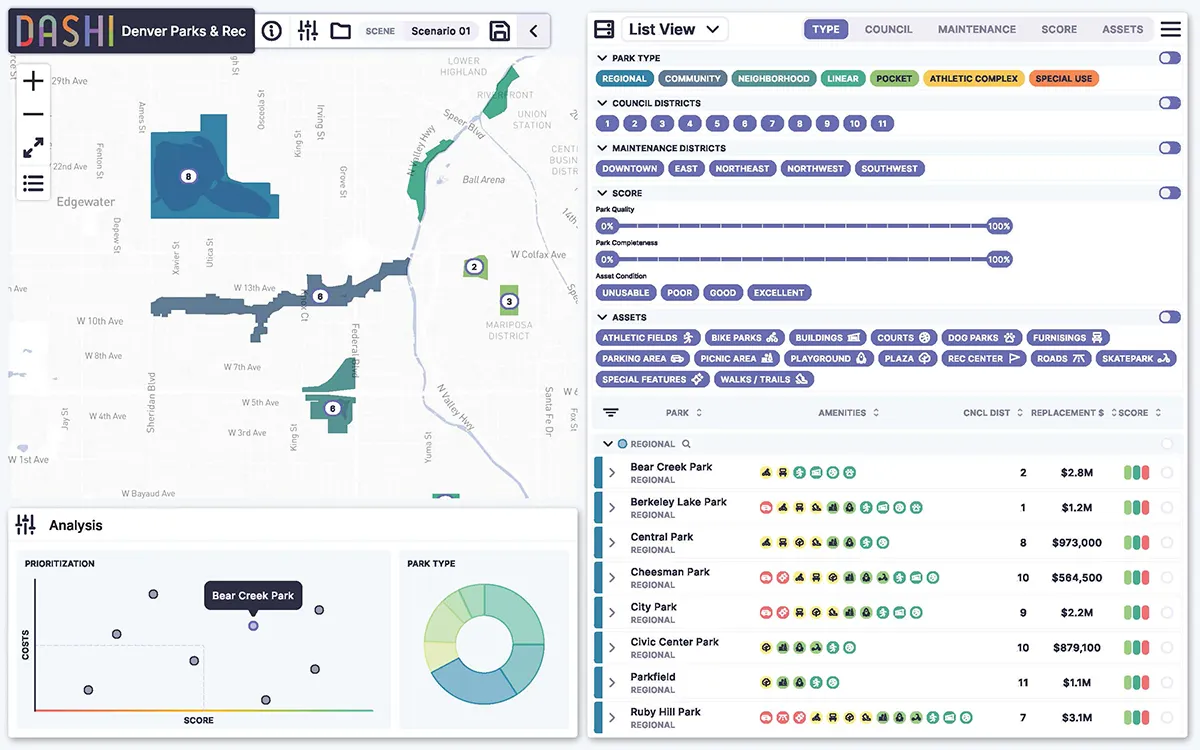Image resolution: width=1200 pixels, height=750 pixels.
Task: Expand map to fullscreen
Action: (x=33, y=148)
